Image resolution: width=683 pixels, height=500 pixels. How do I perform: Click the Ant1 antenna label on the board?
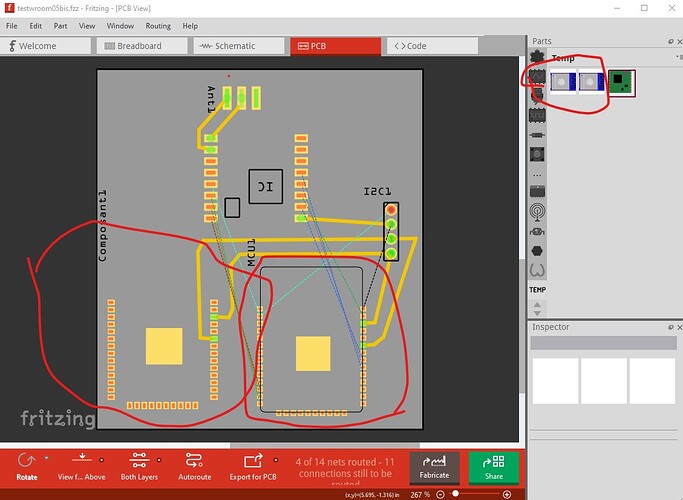pos(211,99)
